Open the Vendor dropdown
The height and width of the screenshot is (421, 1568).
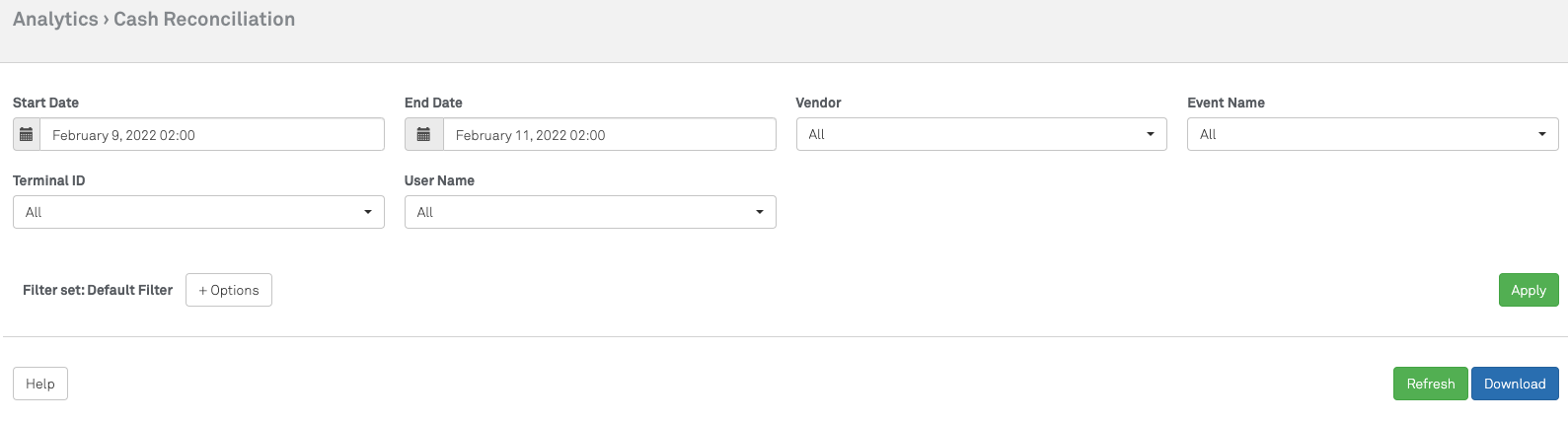click(x=981, y=134)
